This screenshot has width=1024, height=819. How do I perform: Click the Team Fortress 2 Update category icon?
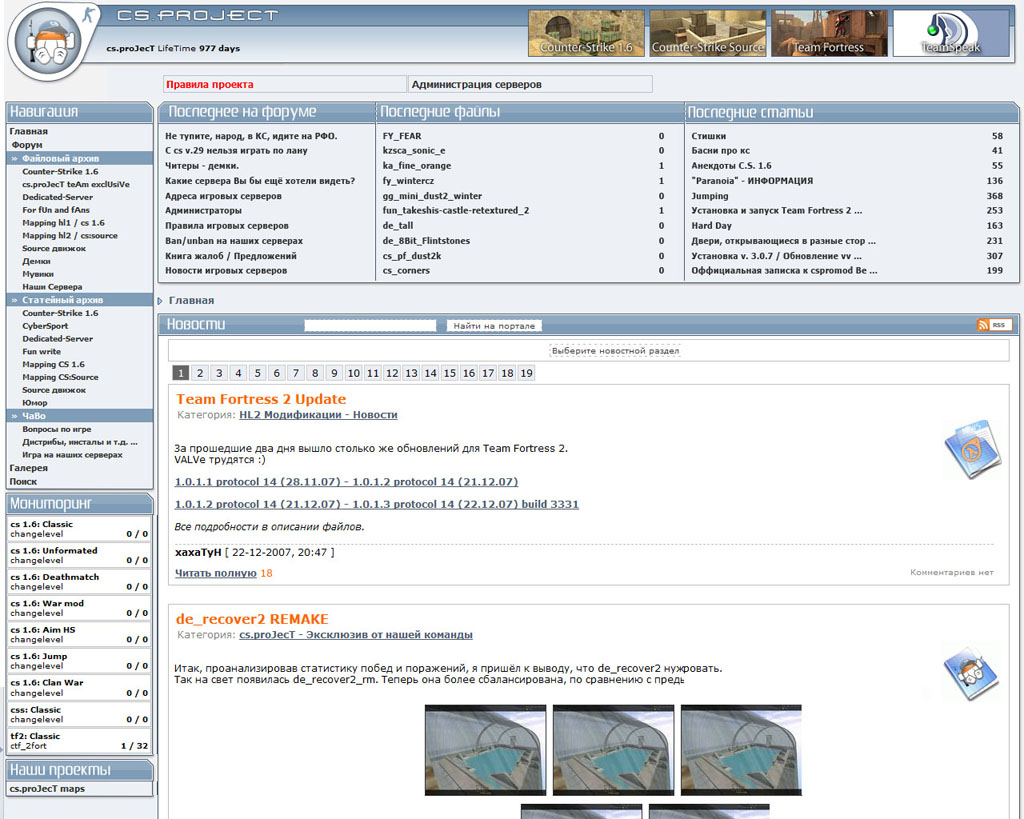[x=971, y=449]
